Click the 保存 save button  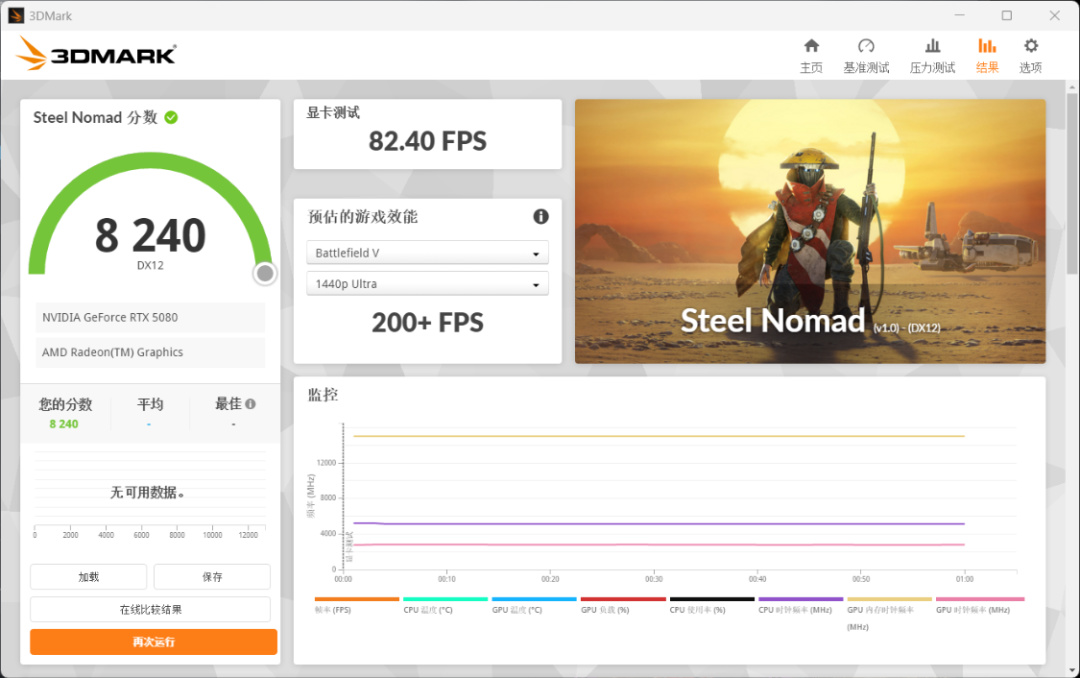212,577
